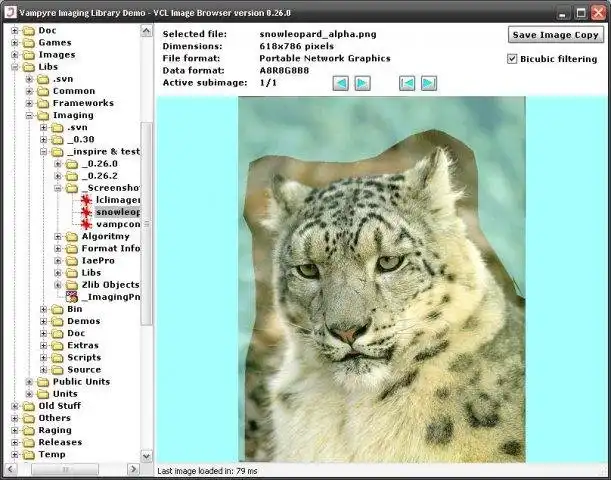Expand the Common folder node
This screenshot has width=611, height=480.
tap(29, 91)
